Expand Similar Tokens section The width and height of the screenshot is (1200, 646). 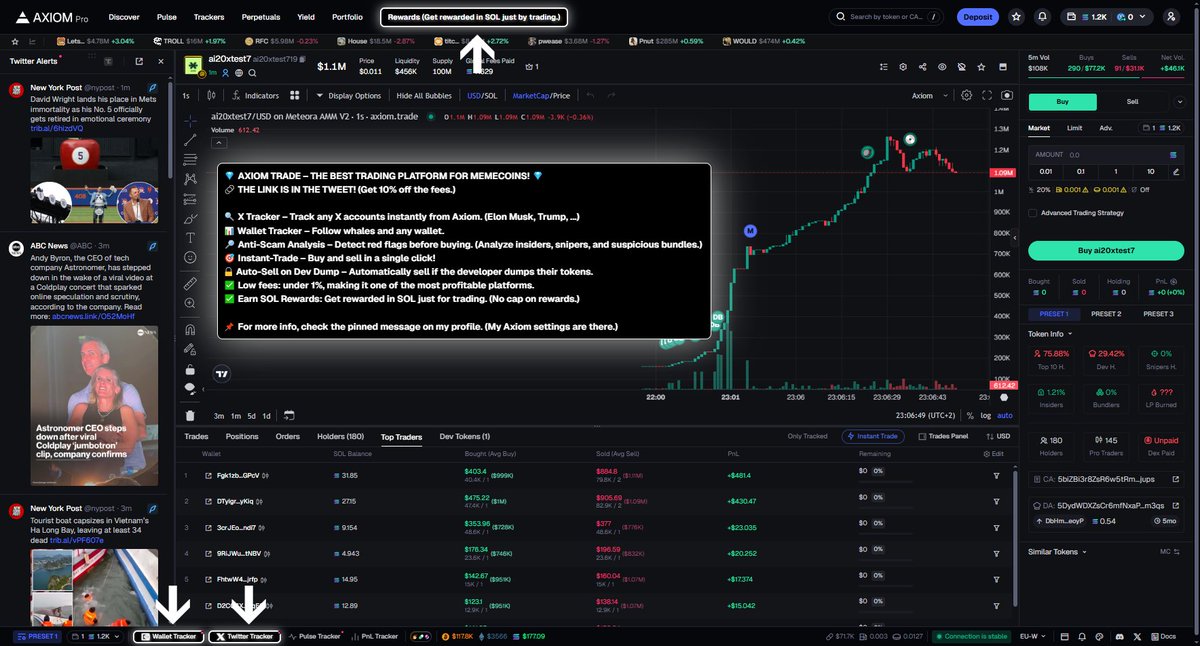pos(1056,551)
